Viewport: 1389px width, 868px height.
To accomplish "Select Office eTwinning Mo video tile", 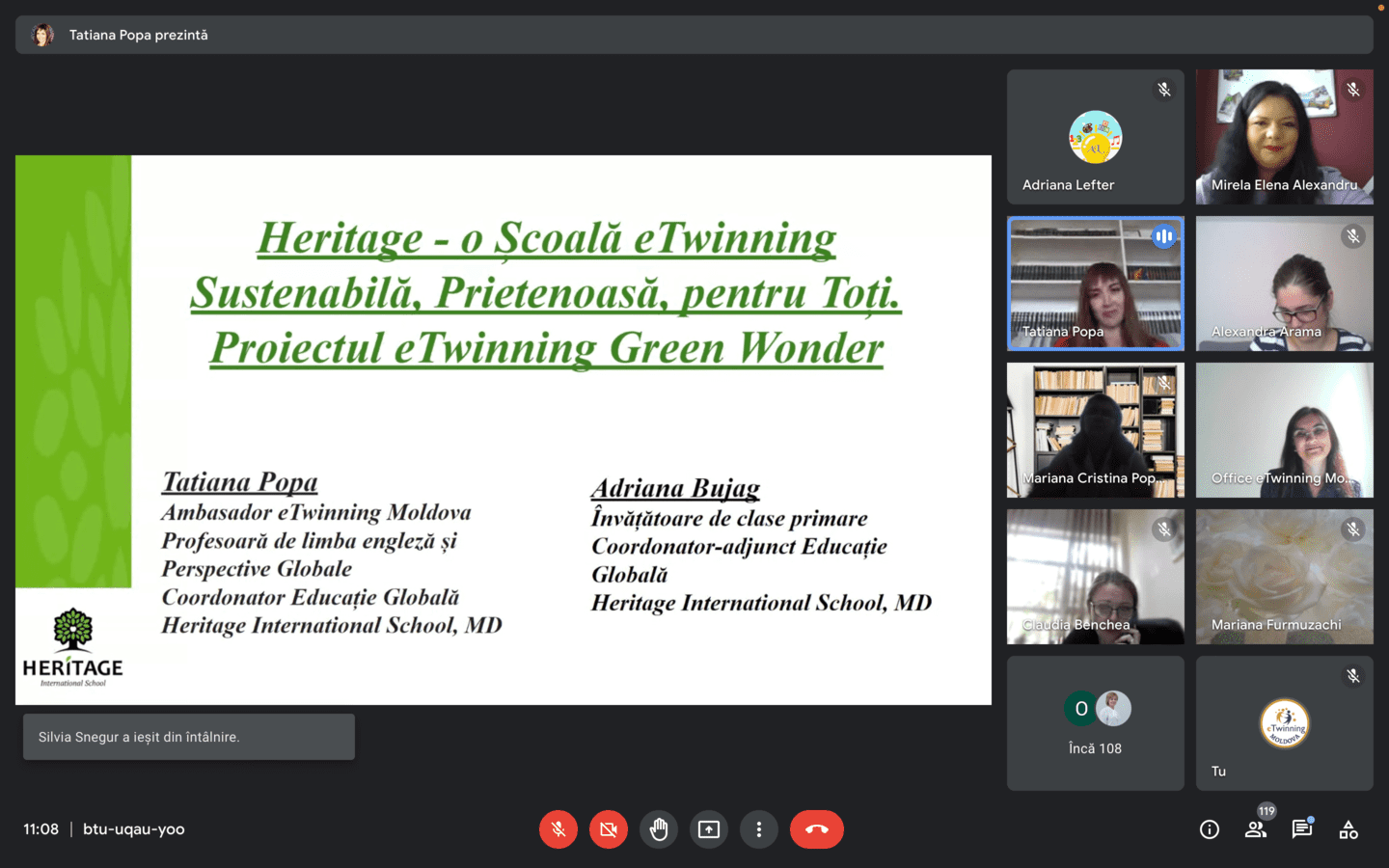I will pos(1285,430).
